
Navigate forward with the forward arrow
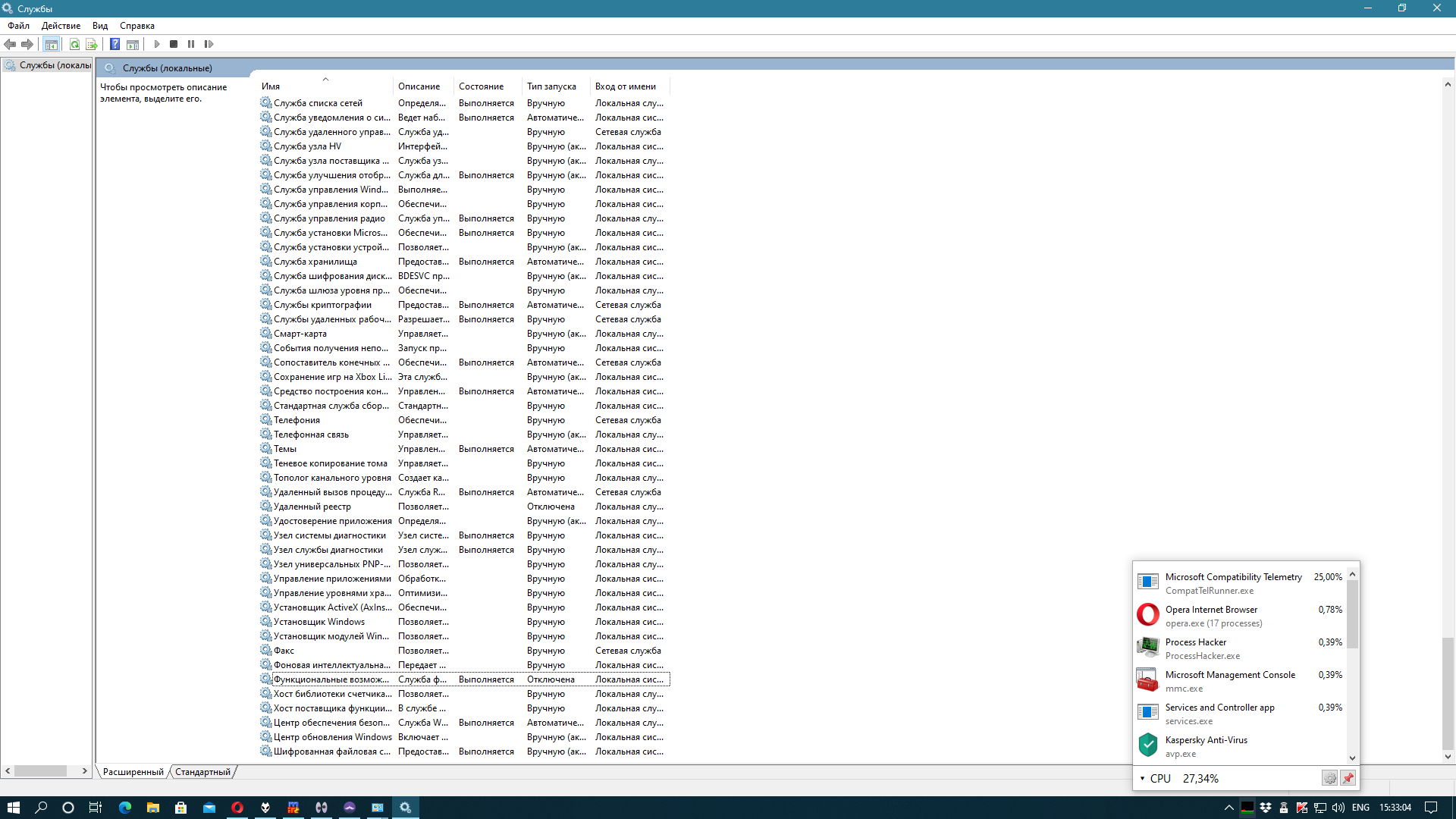pyautogui.click(x=27, y=44)
